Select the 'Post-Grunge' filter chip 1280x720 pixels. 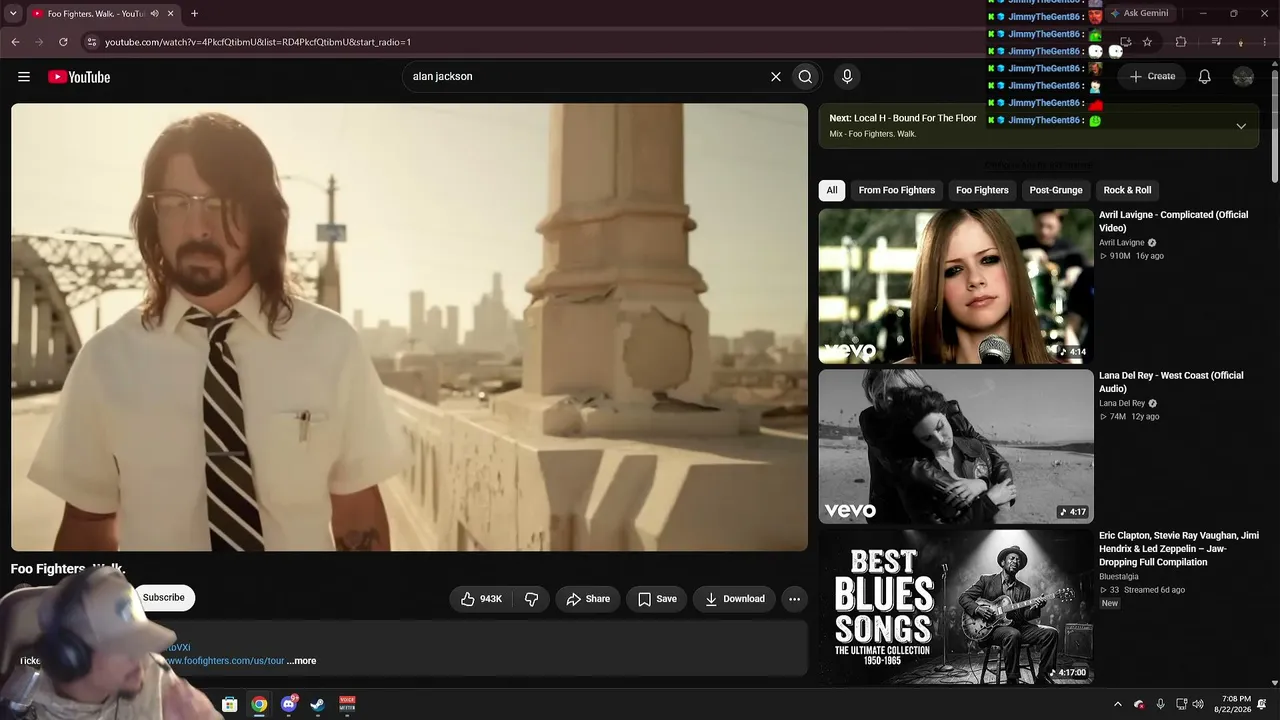[1056, 190]
